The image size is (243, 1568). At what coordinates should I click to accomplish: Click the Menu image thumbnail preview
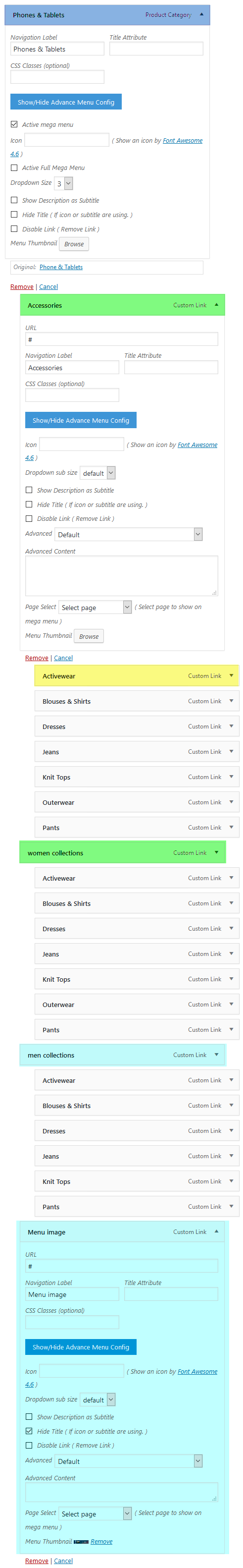[81, 1541]
